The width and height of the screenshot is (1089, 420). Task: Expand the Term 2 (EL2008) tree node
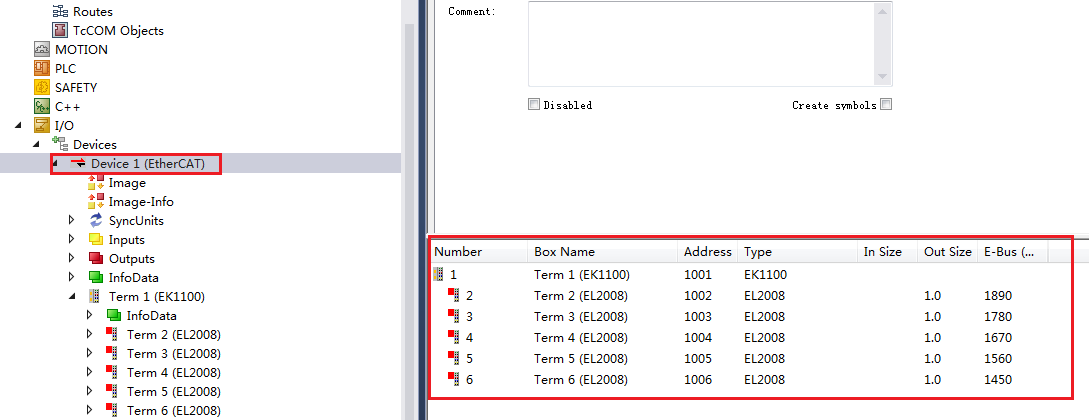89,334
